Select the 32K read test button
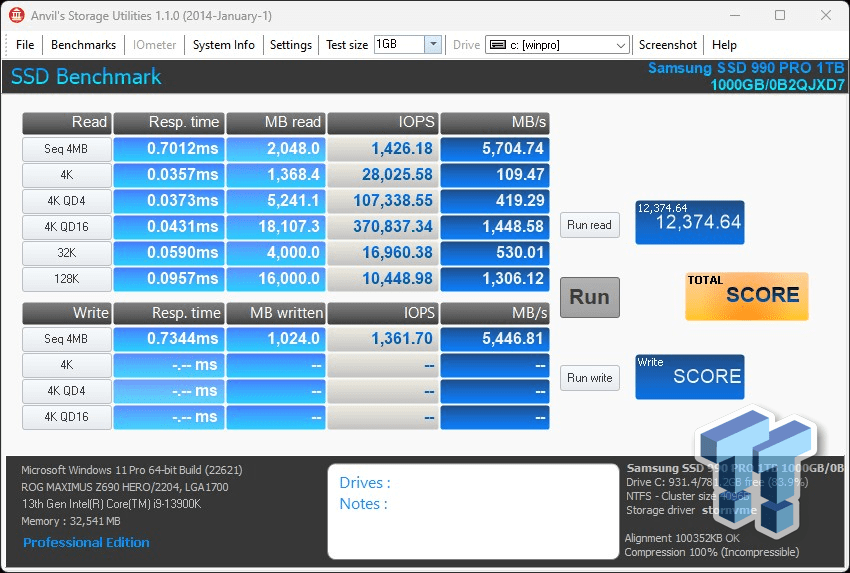The width and height of the screenshot is (850, 573). 67,253
